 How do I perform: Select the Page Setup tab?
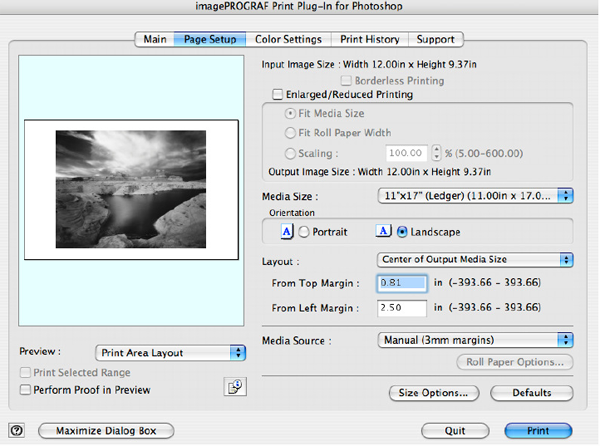(210, 39)
